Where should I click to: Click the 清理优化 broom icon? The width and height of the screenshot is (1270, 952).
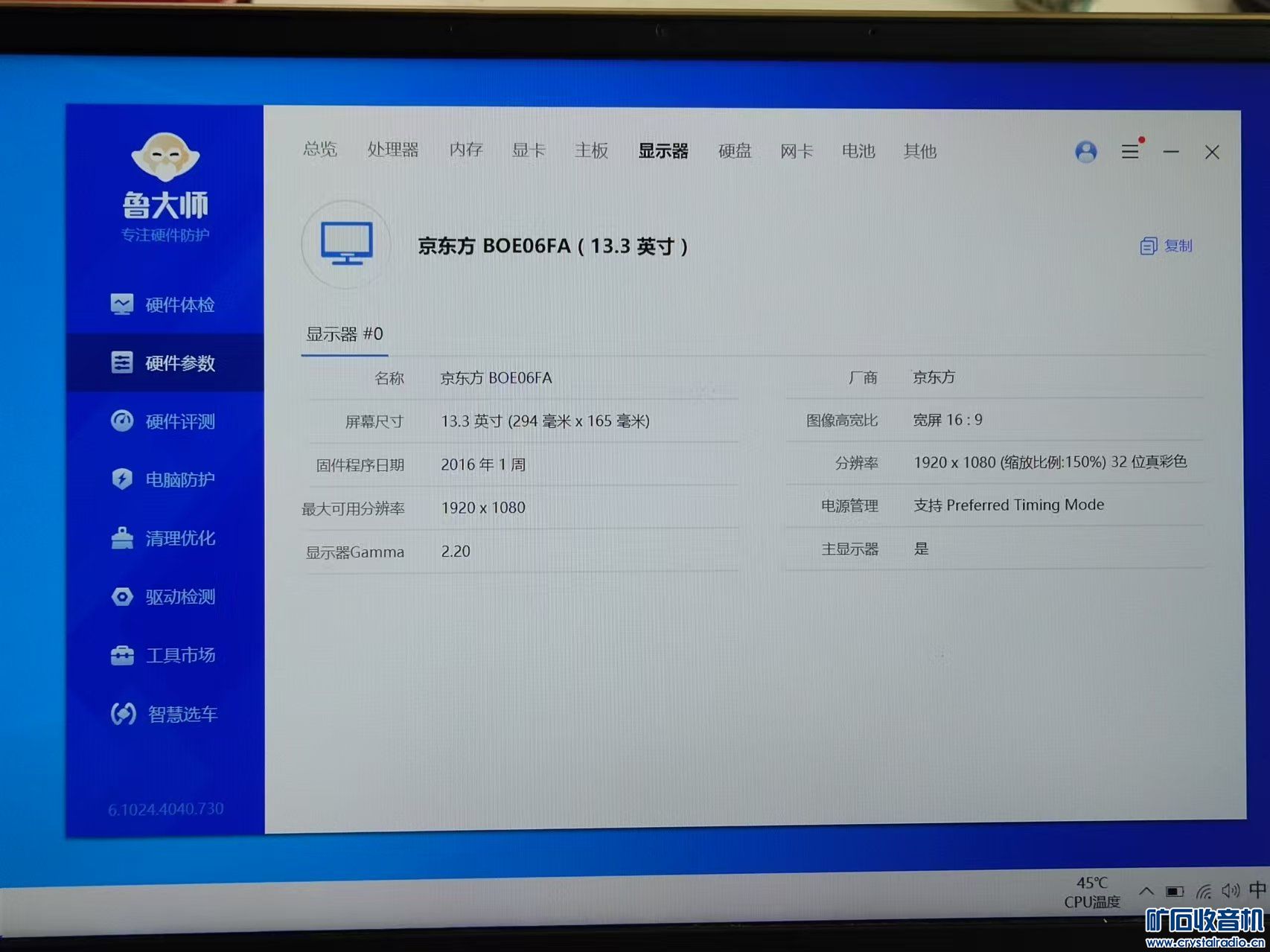click(x=122, y=537)
